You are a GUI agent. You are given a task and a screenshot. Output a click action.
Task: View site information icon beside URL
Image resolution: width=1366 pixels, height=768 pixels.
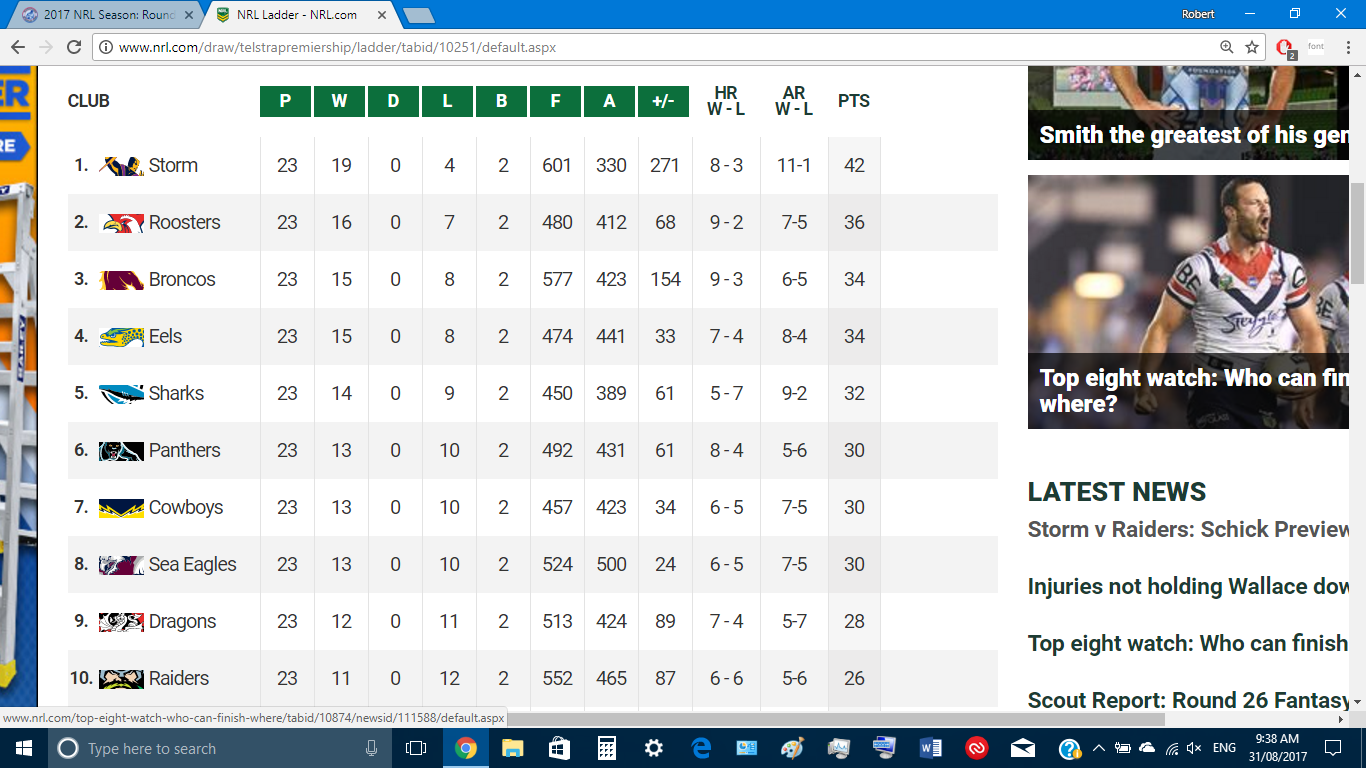coord(106,47)
